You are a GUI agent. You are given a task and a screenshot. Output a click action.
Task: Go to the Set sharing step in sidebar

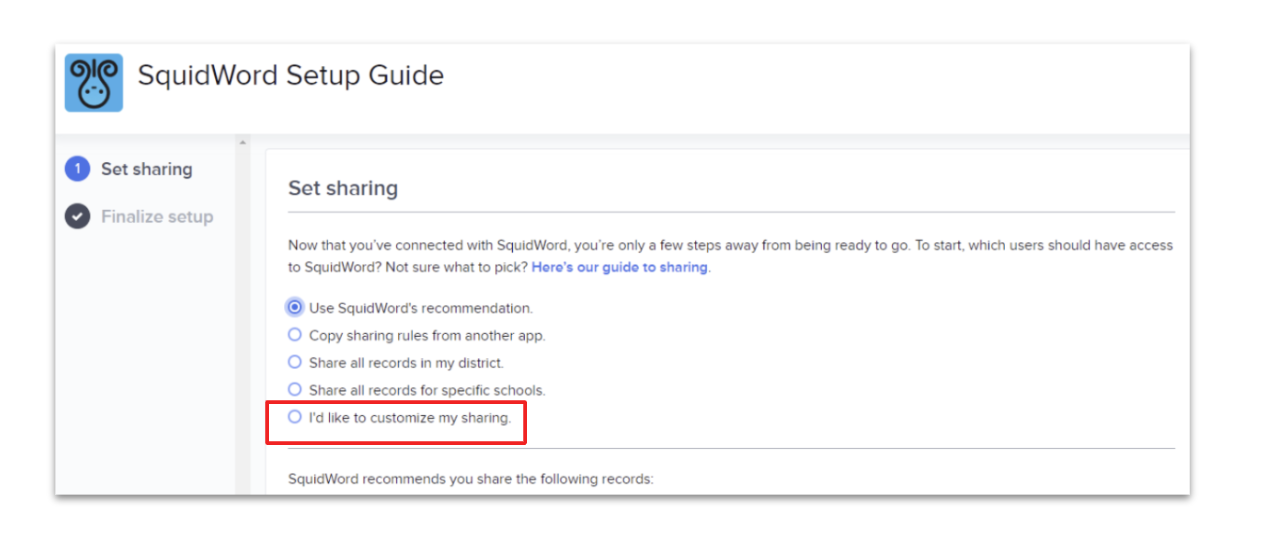(146, 169)
